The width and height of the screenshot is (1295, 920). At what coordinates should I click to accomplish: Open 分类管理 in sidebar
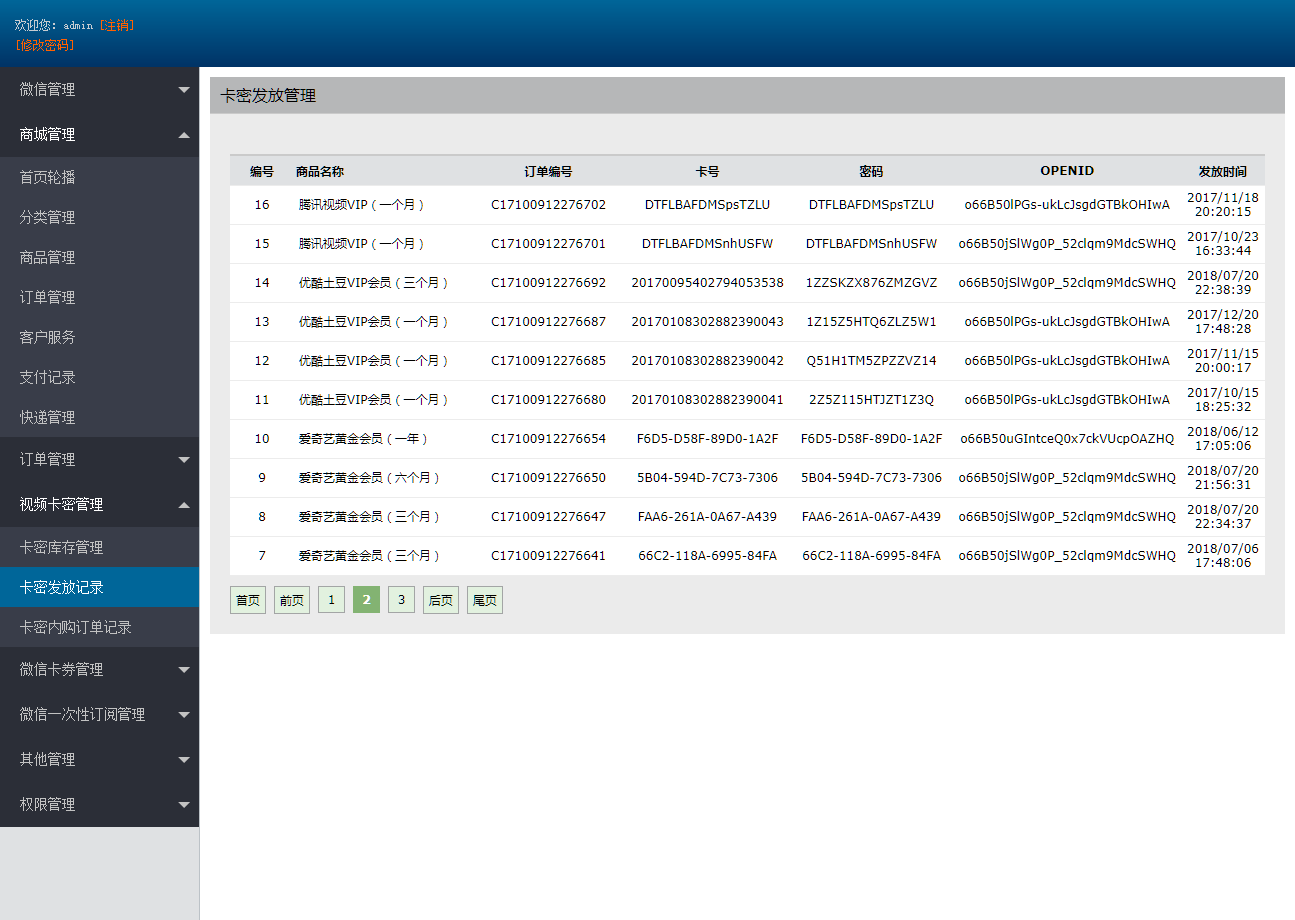99,217
